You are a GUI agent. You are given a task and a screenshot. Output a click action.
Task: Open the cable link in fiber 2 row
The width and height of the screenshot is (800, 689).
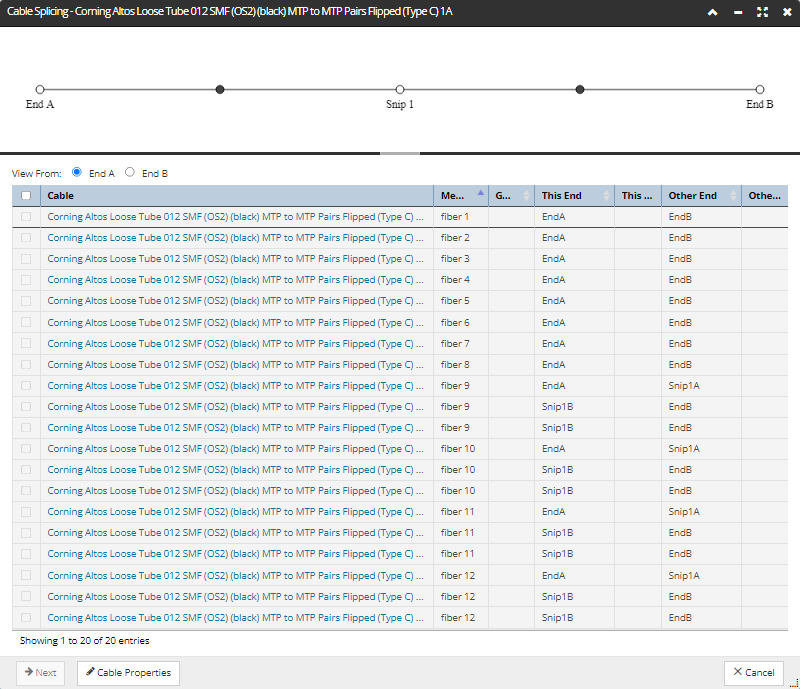pos(235,238)
